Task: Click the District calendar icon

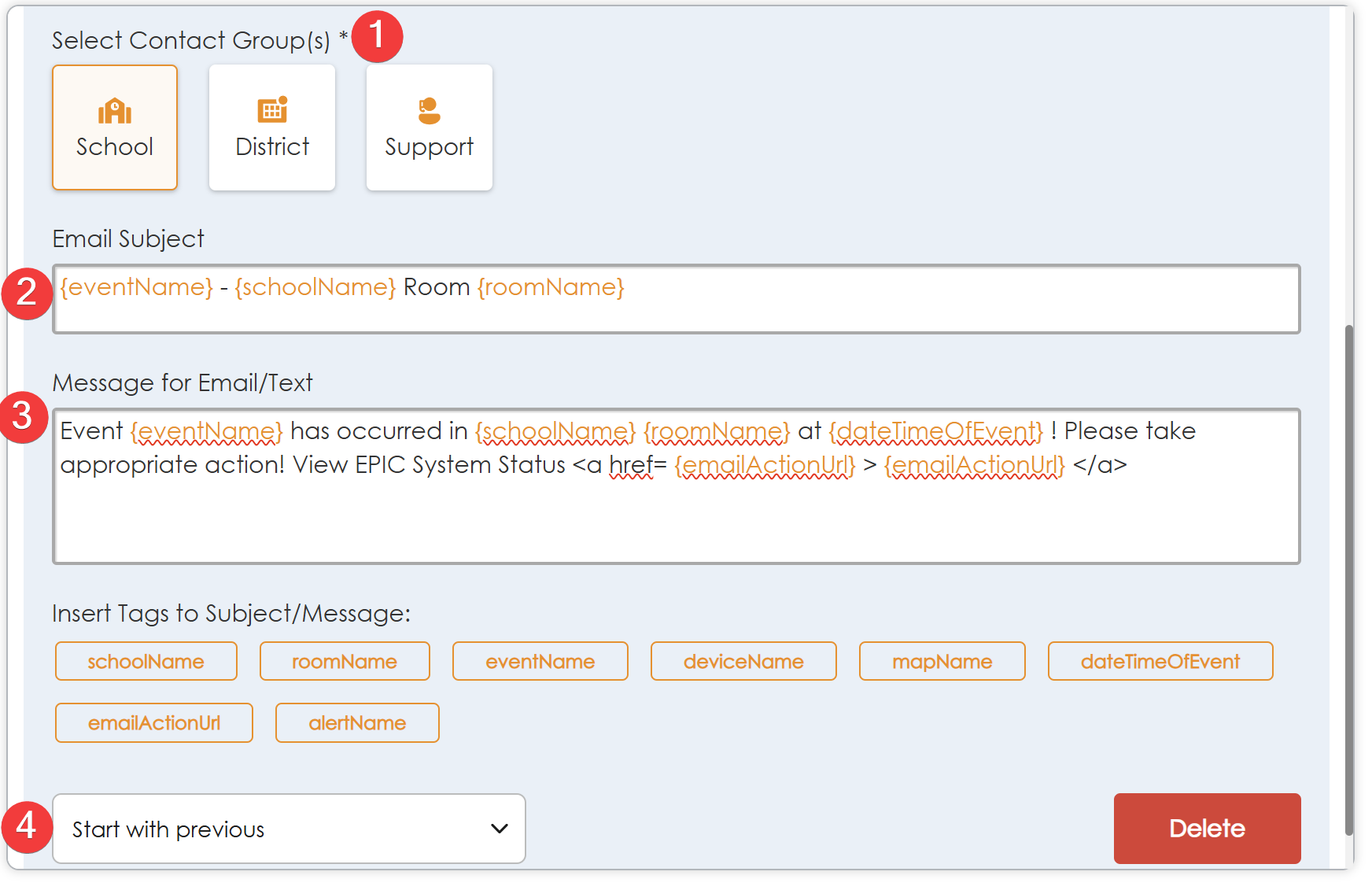Action: pos(272,111)
